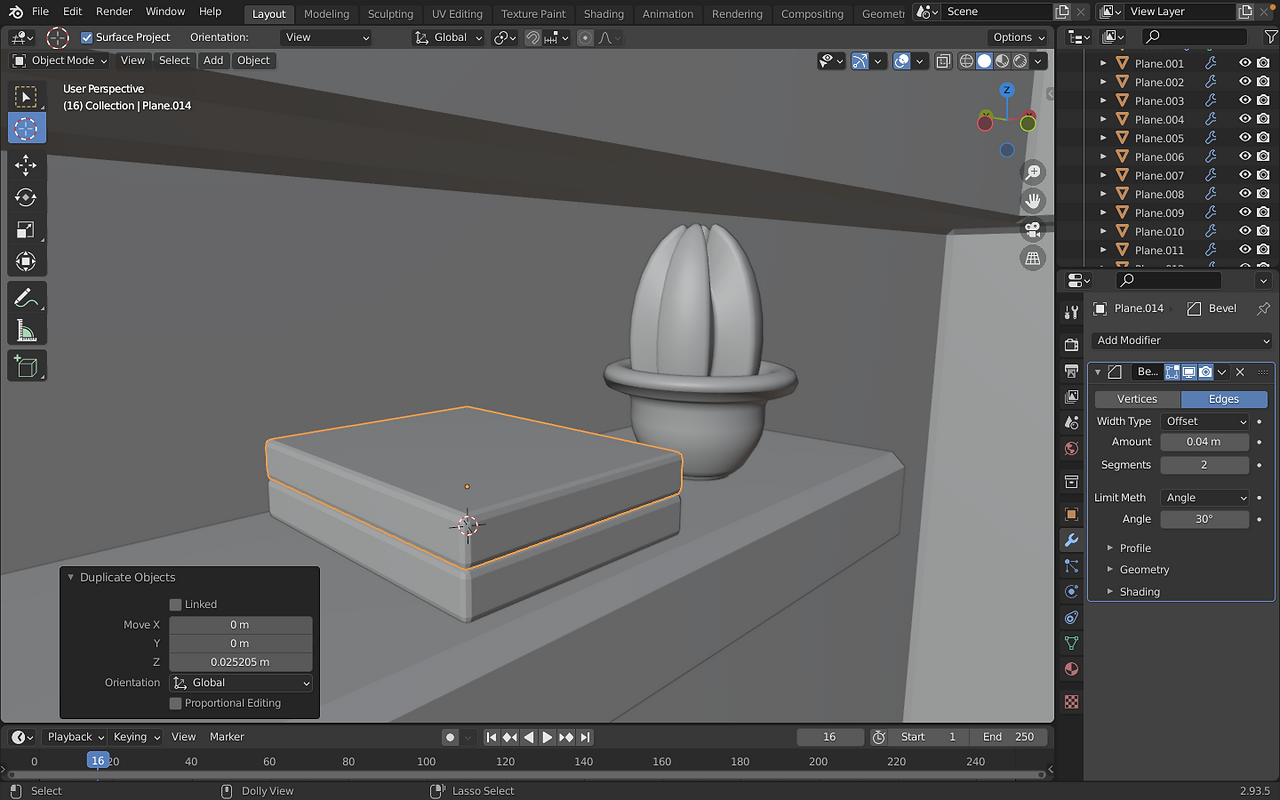The height and width of the screenshot is (800, 1280).
Task: Select the Select Box tool
Action: click(26, 97)
